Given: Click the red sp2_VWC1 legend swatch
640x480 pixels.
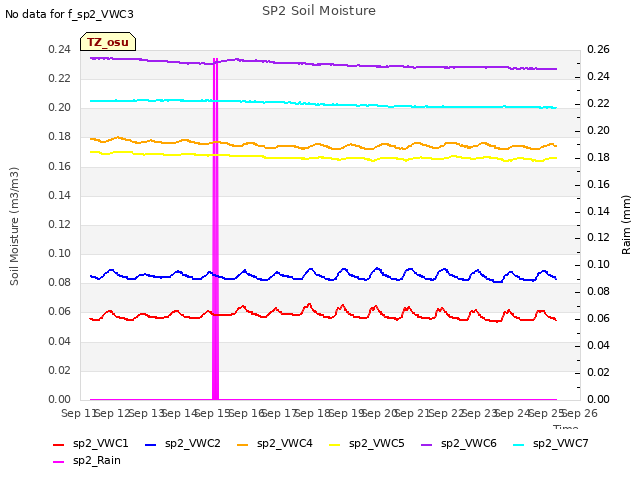Looking at the screenshot, I should coord(58,444).
